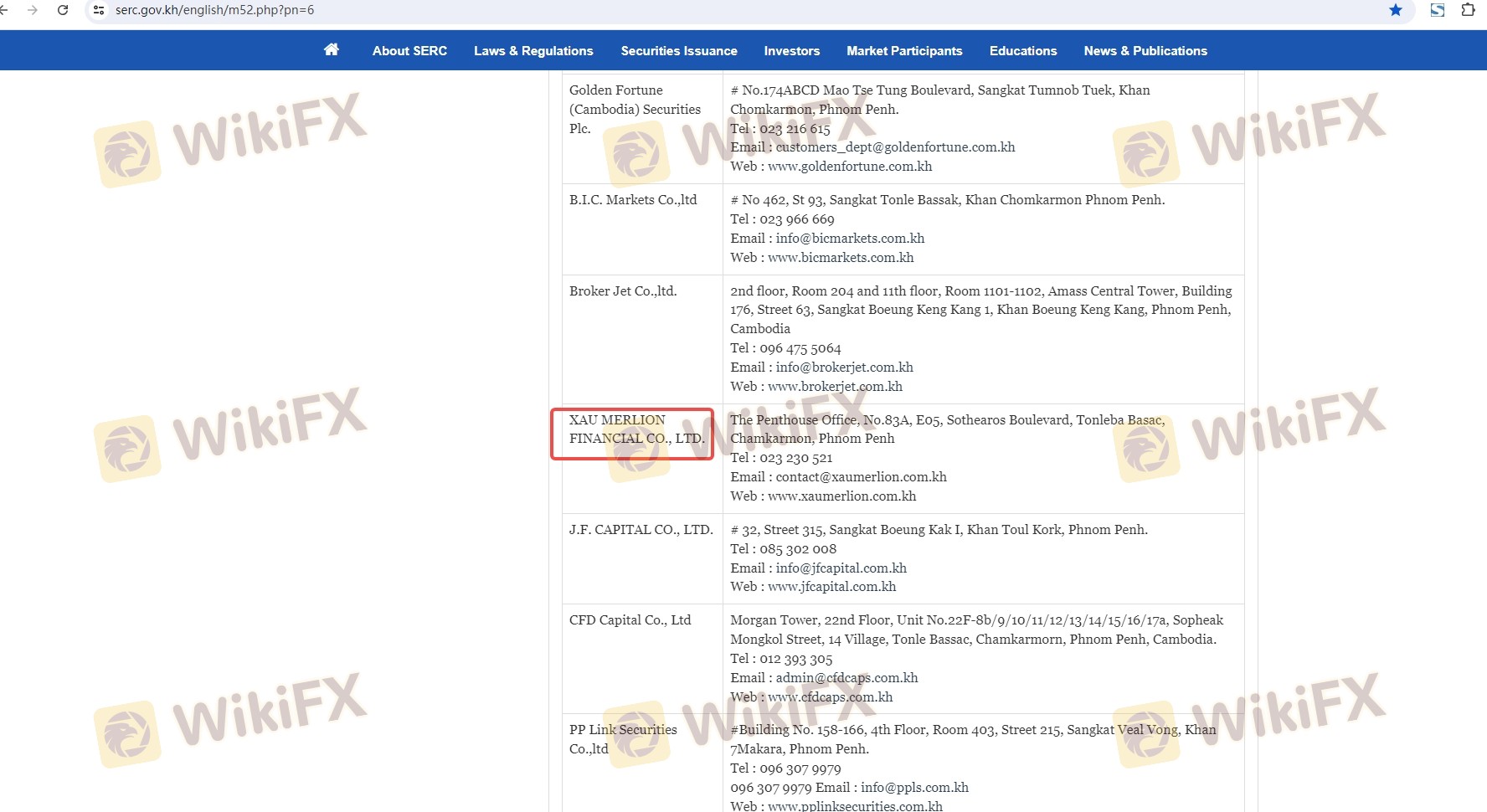Click the serc.gov.kh address bar URL
The height and width of the screenshot is (812, 1487).
pyautogui.click(x=215, y=10)
